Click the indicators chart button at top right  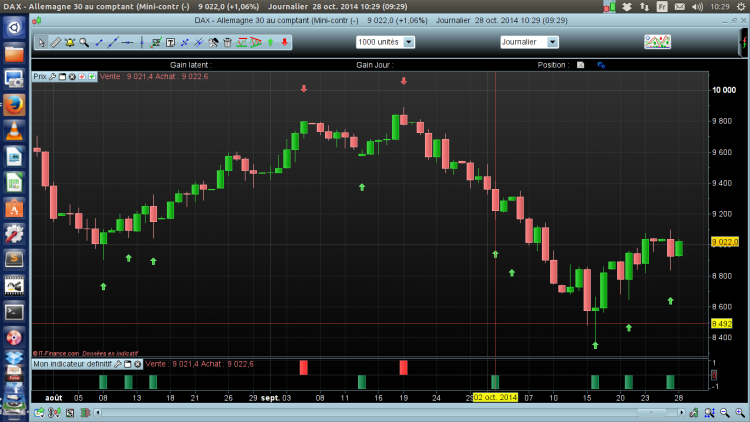[x=657, y=42]
